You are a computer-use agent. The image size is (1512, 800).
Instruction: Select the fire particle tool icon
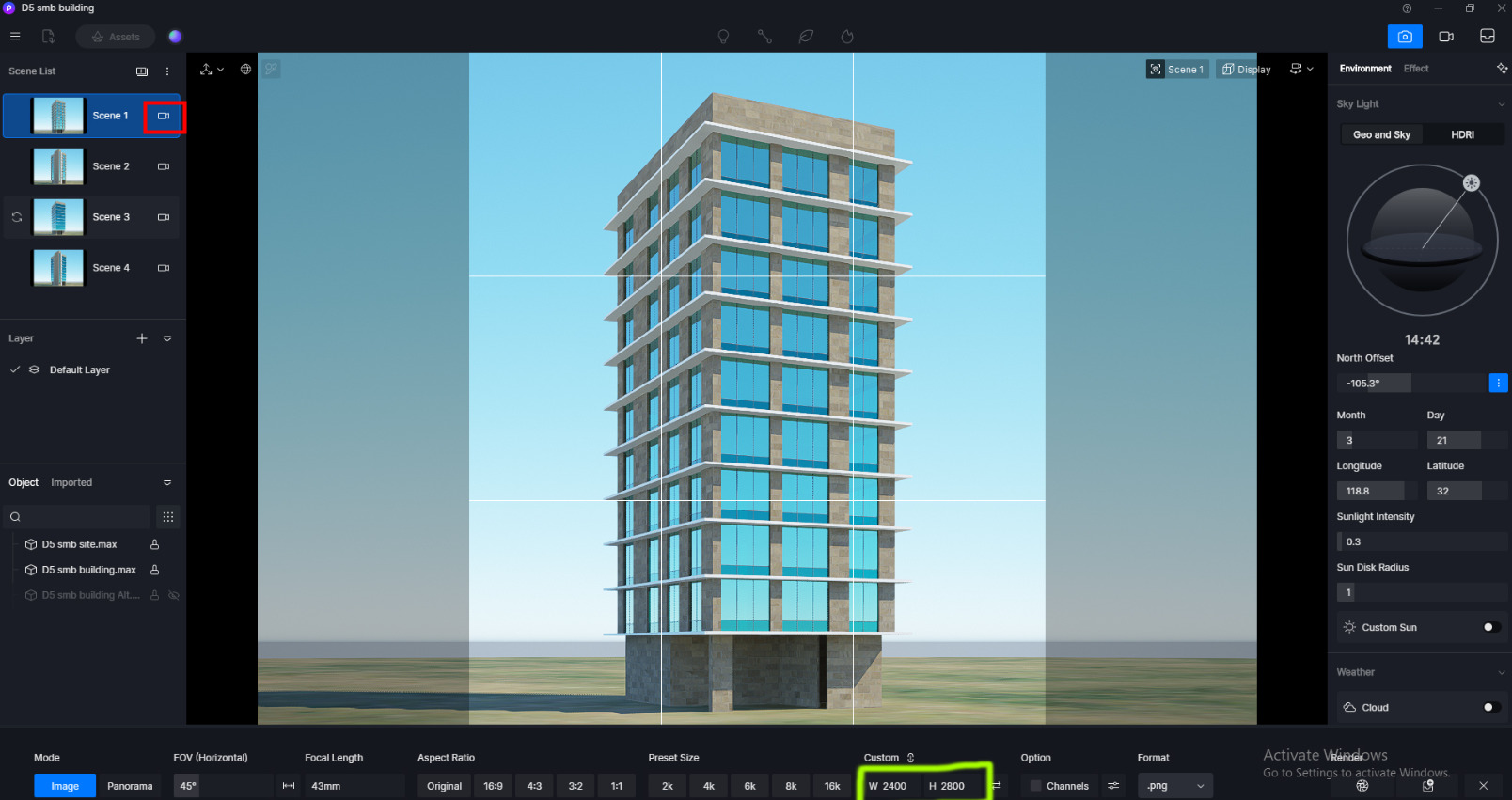point(847,37)
